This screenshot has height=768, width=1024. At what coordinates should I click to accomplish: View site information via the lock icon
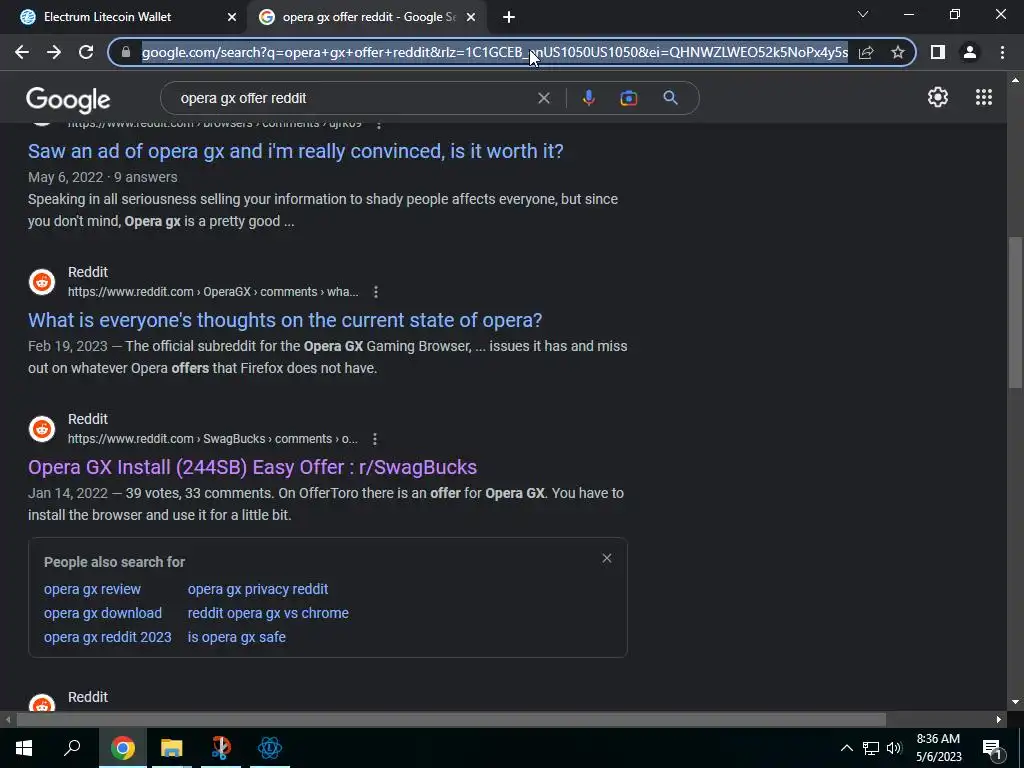(x=126, y=52)
